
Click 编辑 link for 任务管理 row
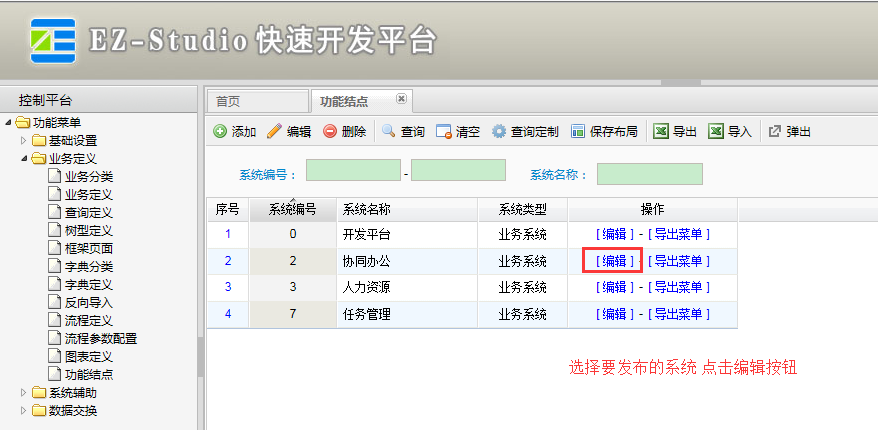(615, 314)
